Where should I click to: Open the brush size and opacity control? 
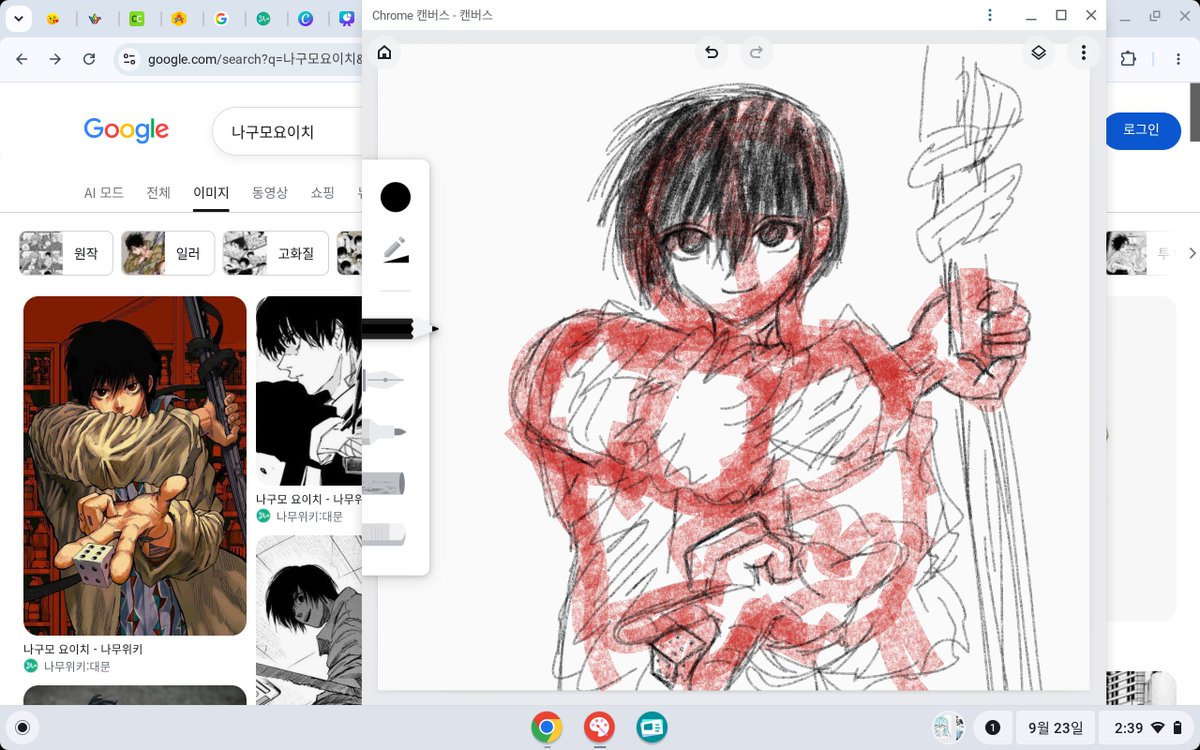pyautogui.click(x=396, y=250)
